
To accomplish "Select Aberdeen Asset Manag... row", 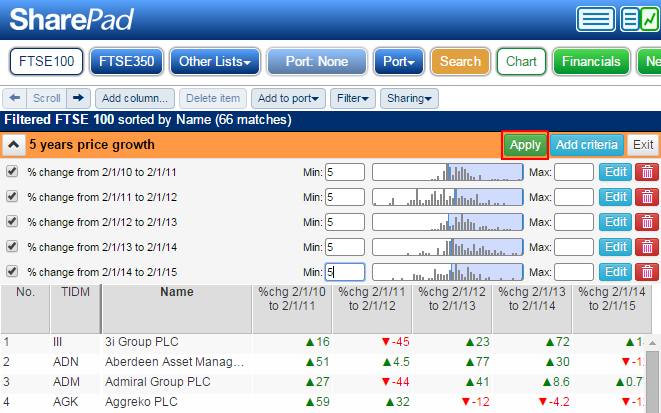I will pos(322,362).
